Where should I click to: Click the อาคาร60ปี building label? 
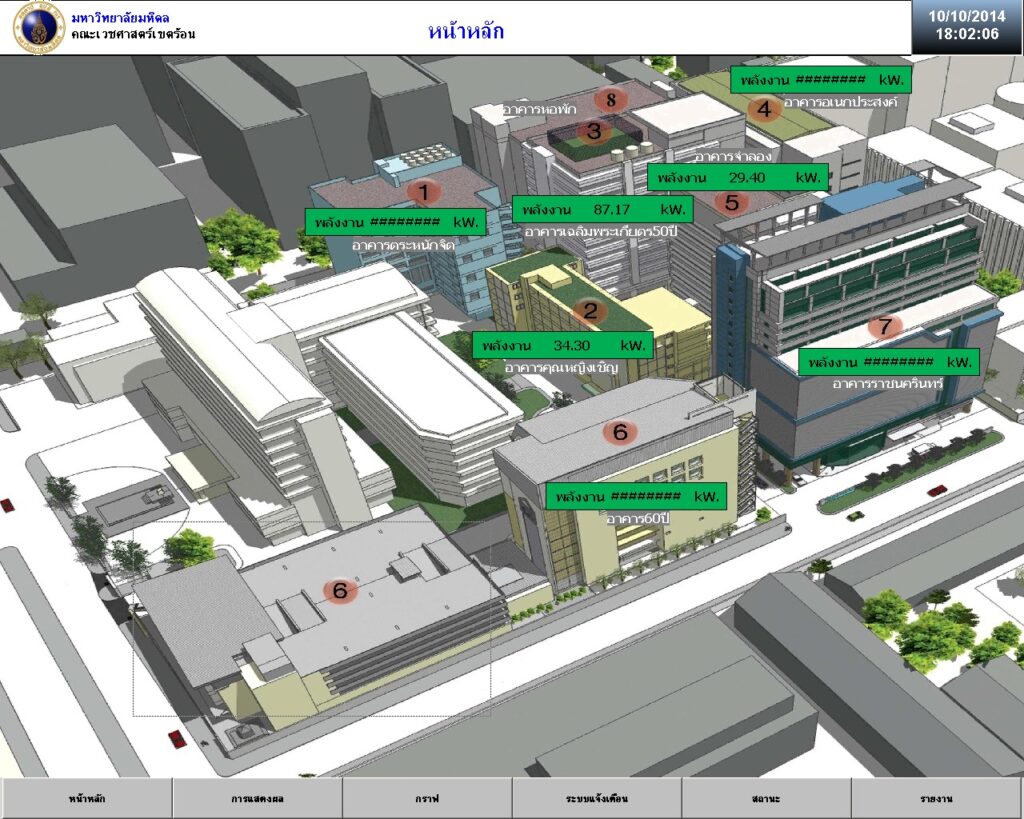tap(638, 519)
